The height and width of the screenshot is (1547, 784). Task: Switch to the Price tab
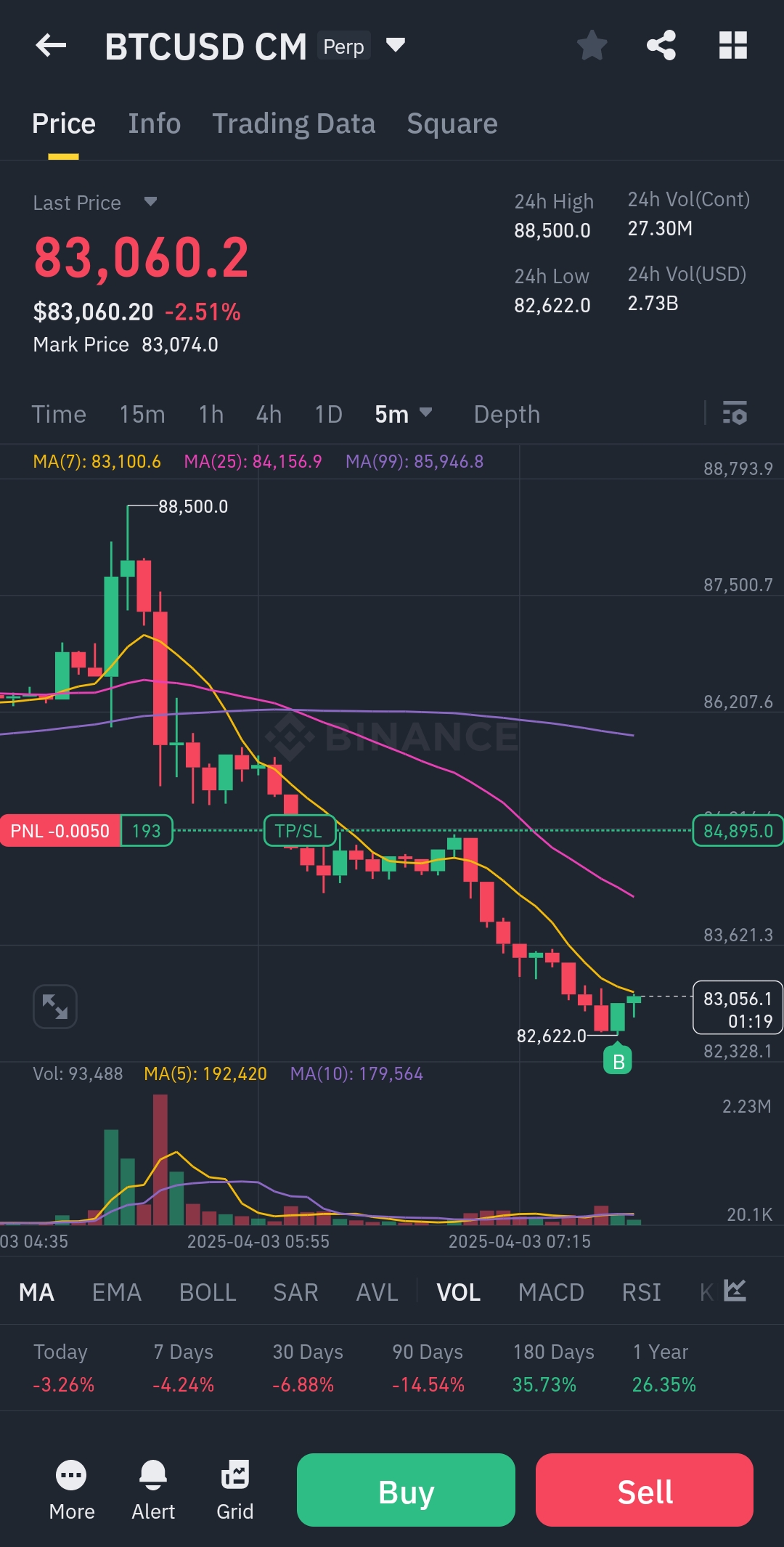tap(64, 123)
